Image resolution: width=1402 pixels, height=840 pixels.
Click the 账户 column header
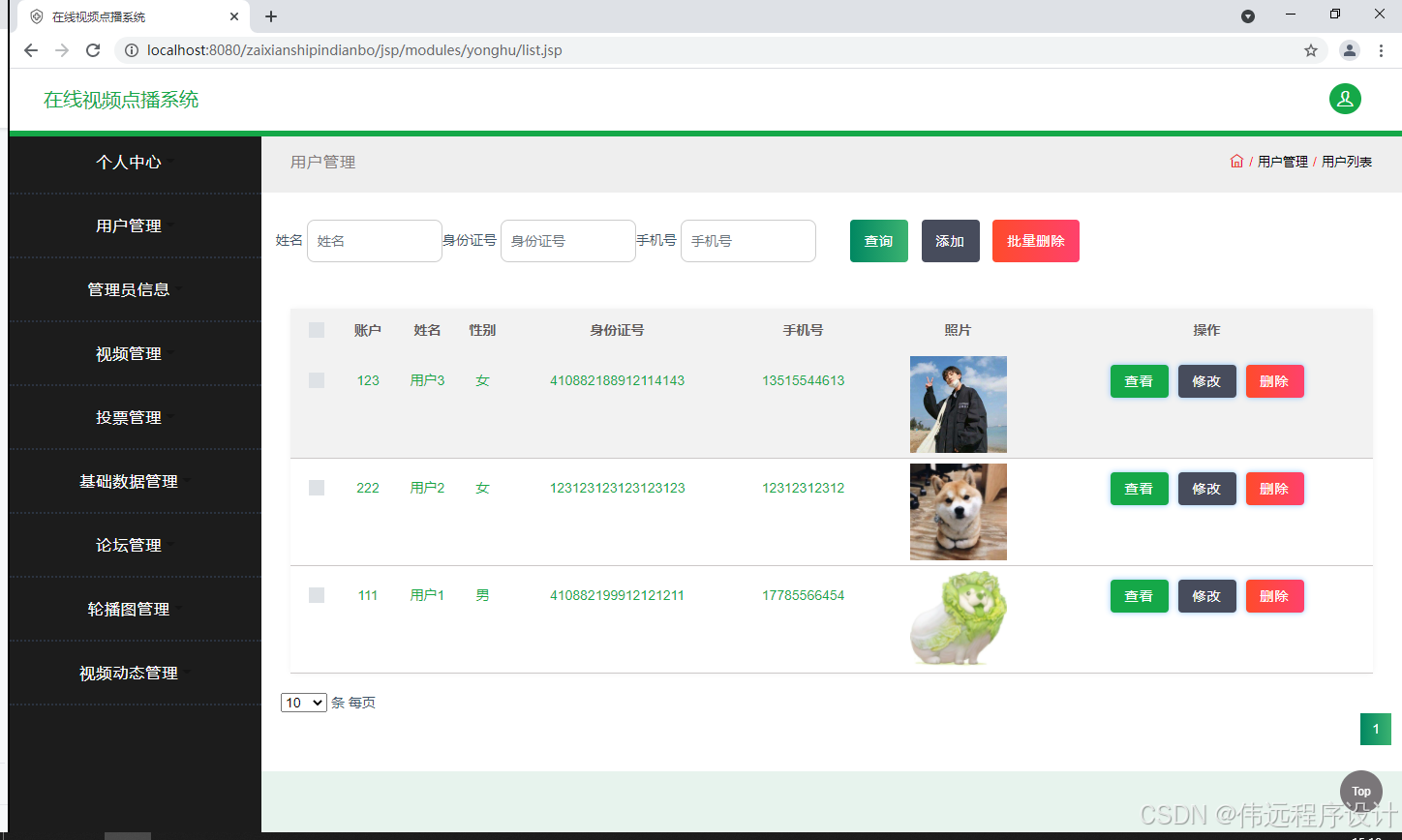[x=368, y=330]
